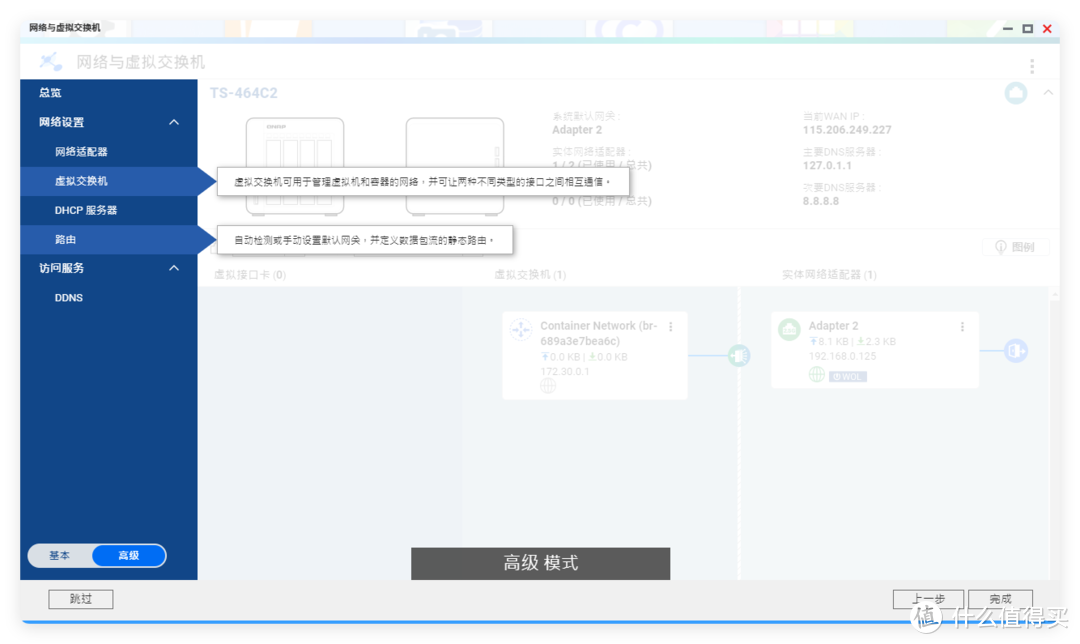
Task: Click the 完成 finish button
Action: click(x=1000, y=599)
